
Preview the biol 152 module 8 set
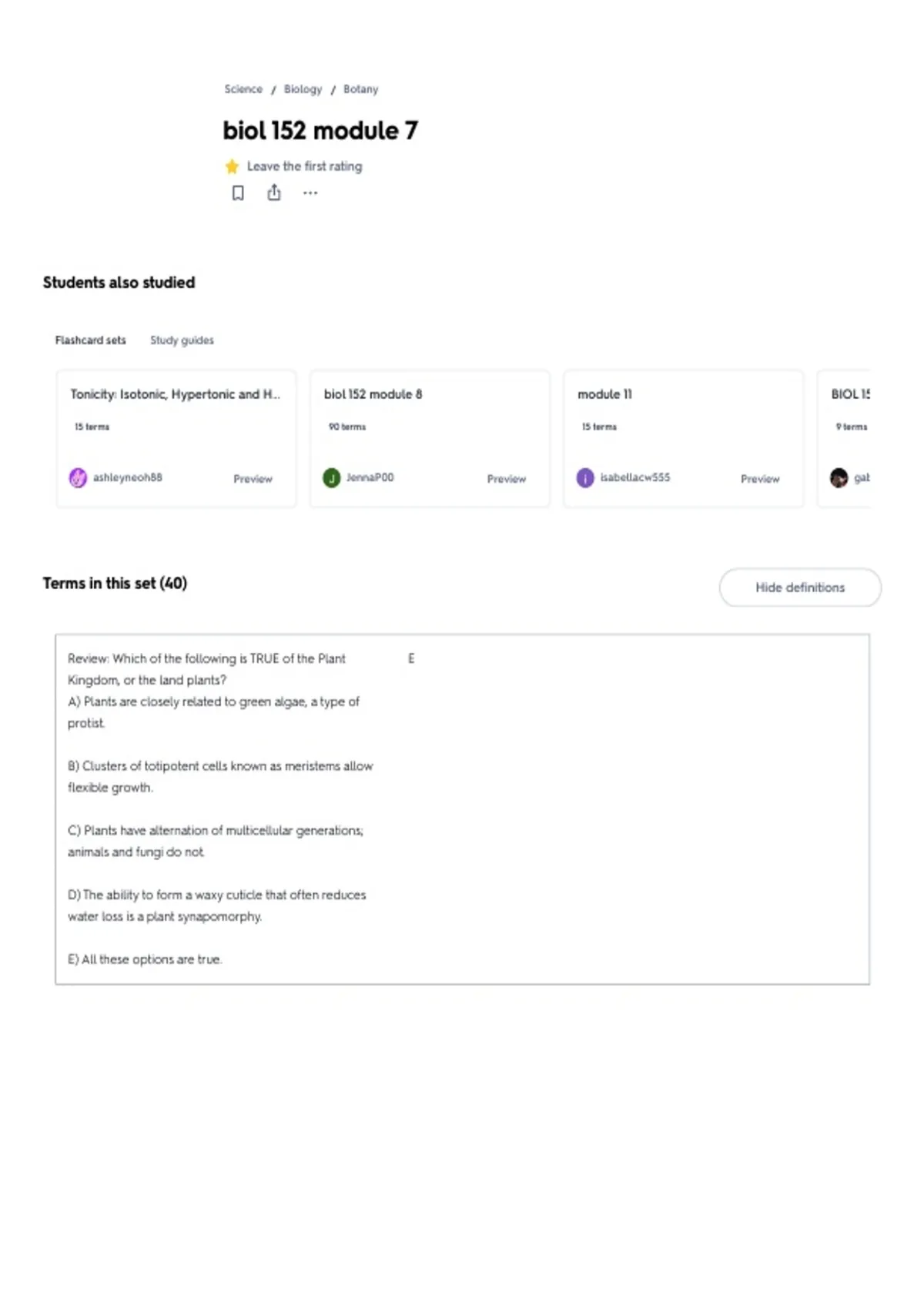(x=506, y=479)
